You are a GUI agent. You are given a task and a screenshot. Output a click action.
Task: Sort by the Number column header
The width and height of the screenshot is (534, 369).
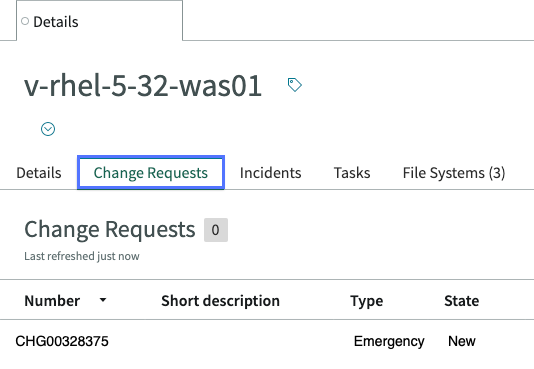coord(52,301)
